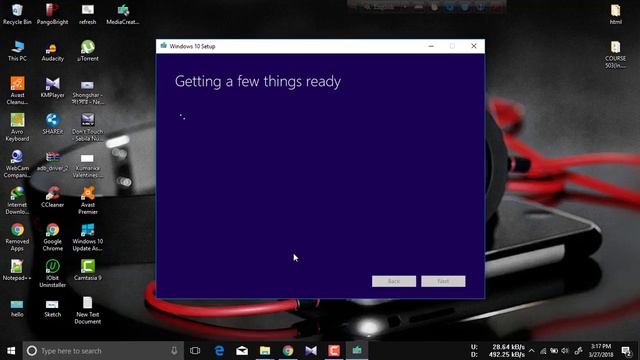Screen dimensions: 640x360
Task: Select the WebCam Companion desktop icon
Action: (x=17, y=164)
